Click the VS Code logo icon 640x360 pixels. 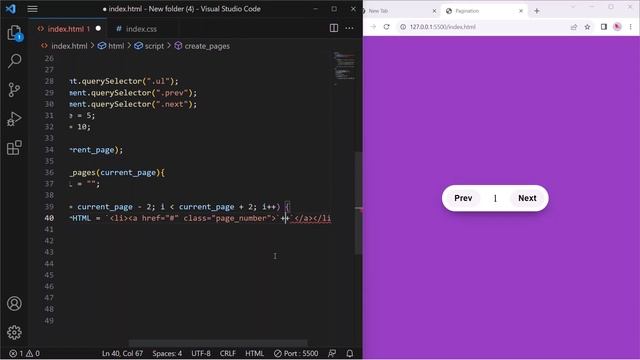coord(11,9)
